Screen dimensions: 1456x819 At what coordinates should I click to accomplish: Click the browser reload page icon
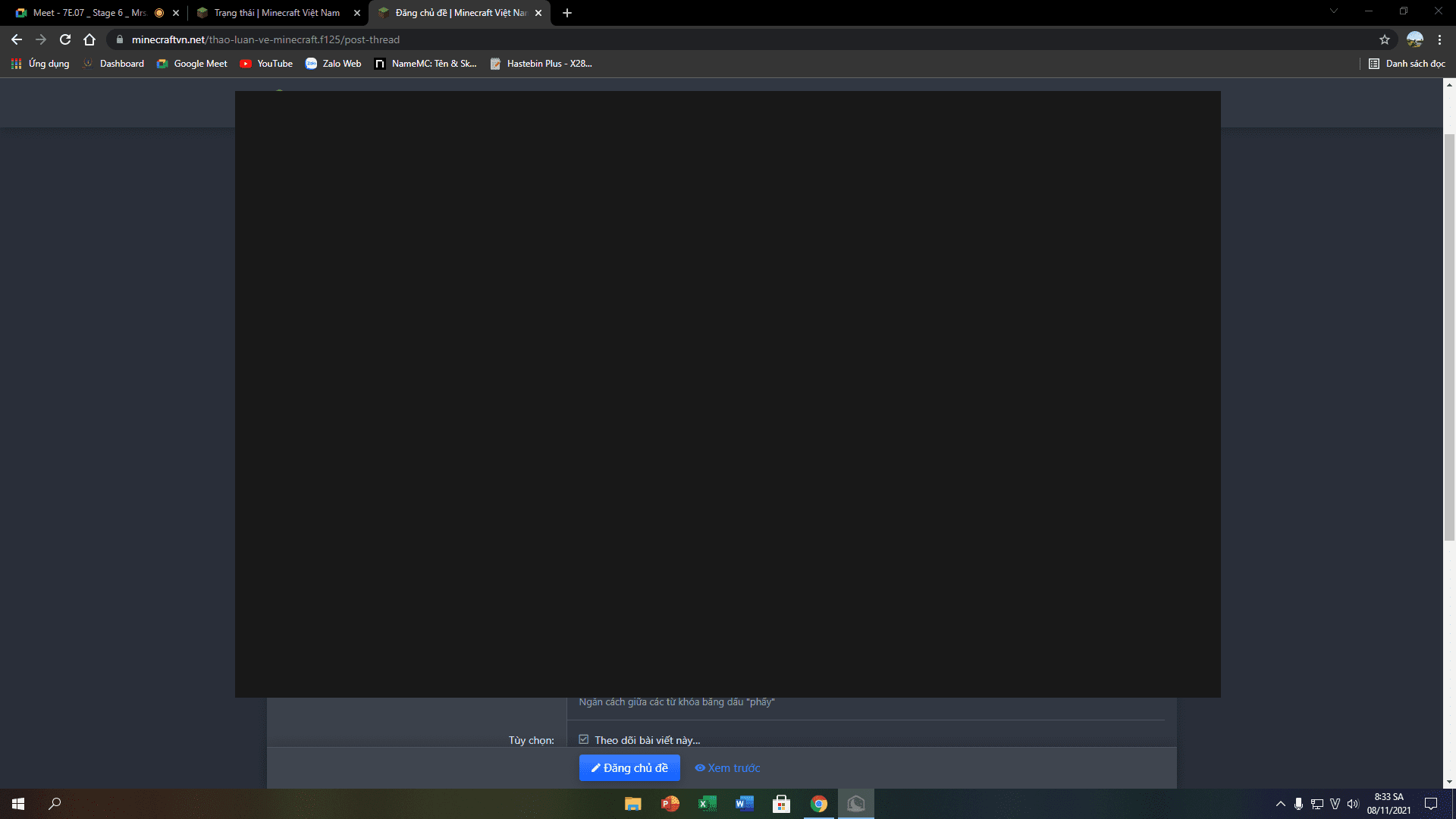pos(65,39)
